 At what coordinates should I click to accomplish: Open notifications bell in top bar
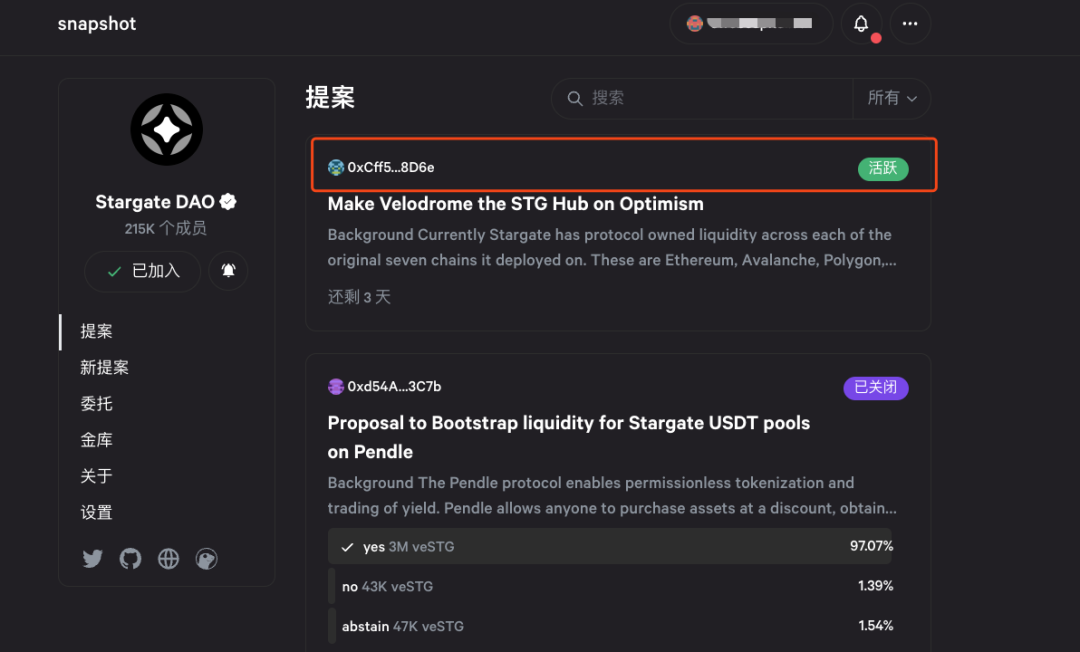(x=861, y=24)
